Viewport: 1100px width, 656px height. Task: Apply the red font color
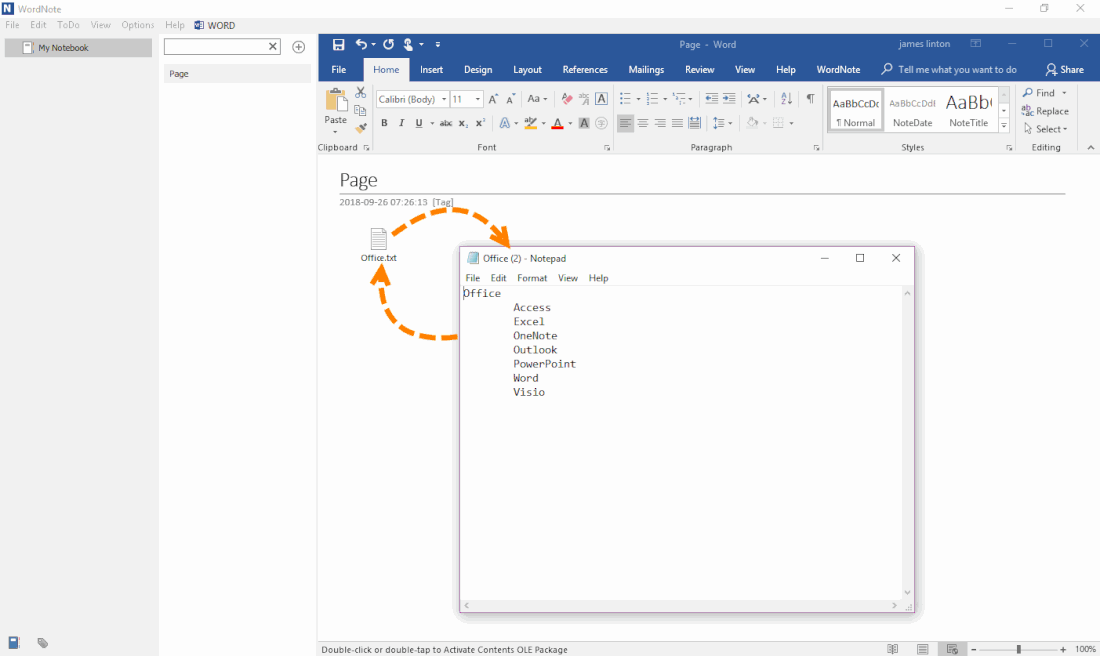[558, 123]
